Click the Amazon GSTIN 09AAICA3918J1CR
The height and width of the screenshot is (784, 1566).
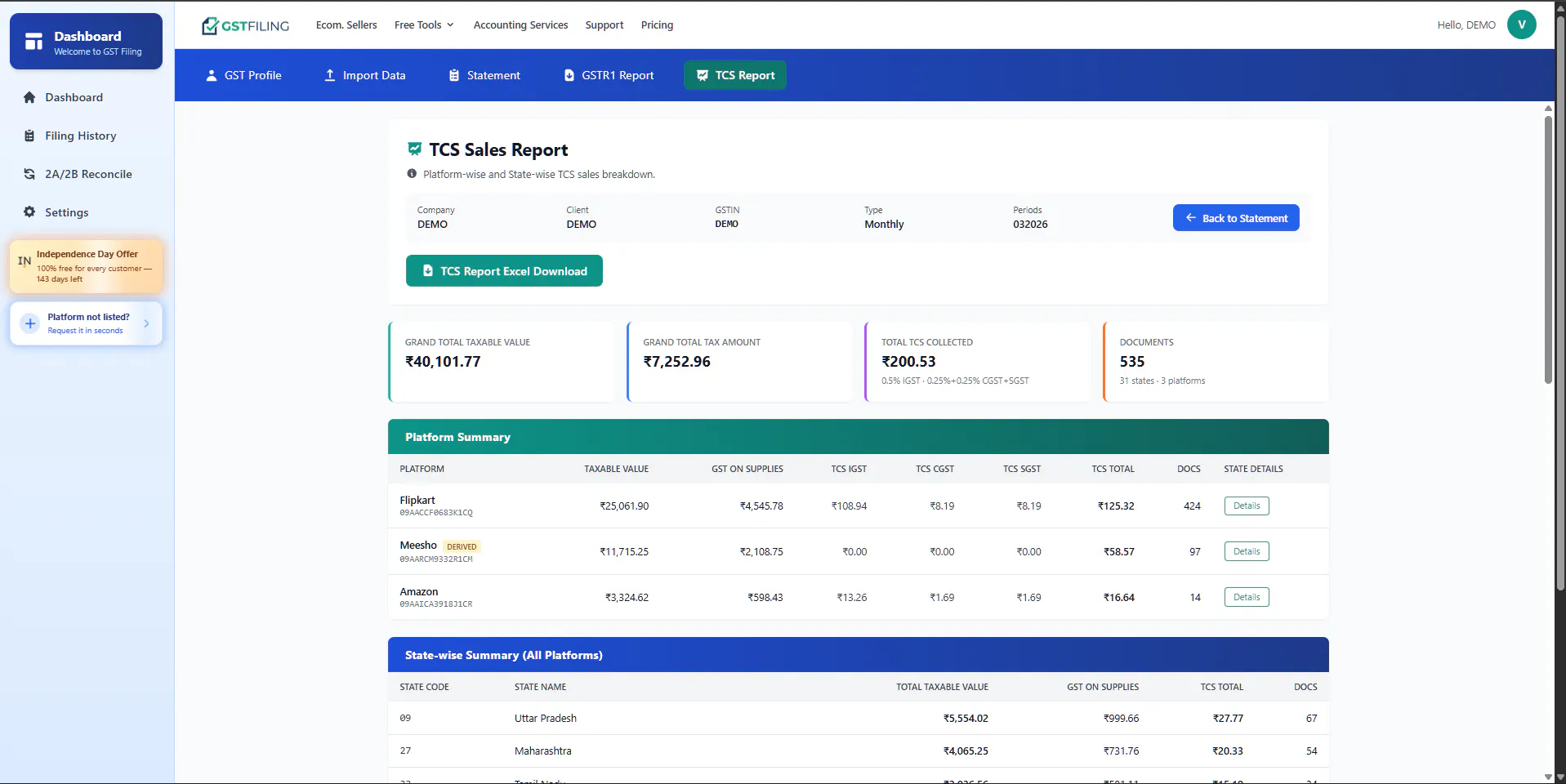pyautogui.click(x=436, y=604)
